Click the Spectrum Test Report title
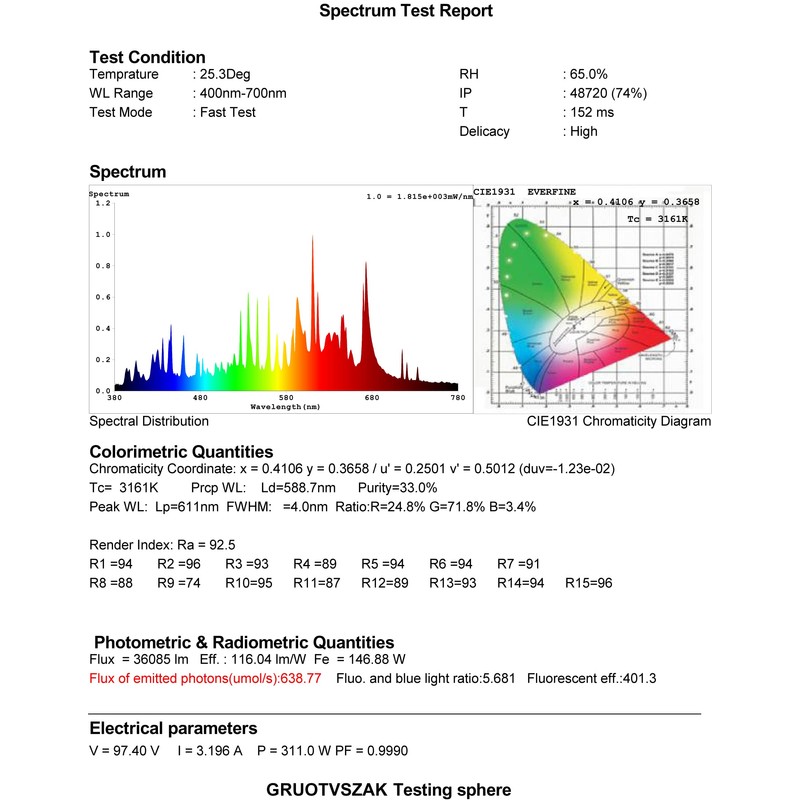 point(406,11)
